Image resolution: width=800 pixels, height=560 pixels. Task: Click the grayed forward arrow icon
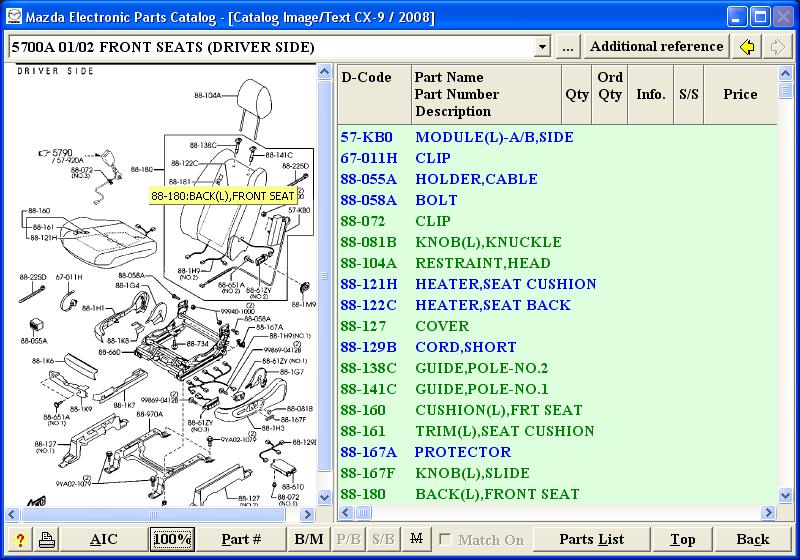(778, 47)
